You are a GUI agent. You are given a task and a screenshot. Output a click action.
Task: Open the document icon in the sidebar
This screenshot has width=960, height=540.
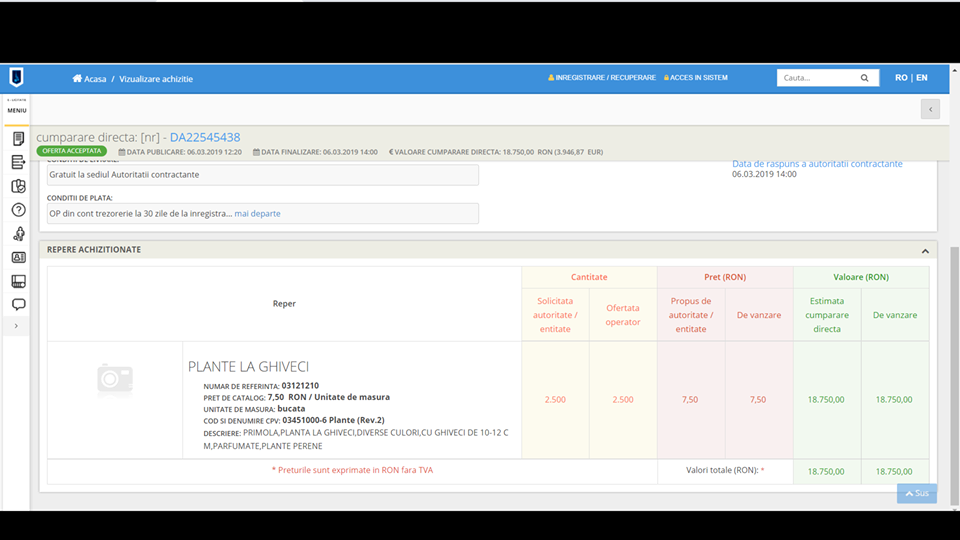[x=18, y=139]
